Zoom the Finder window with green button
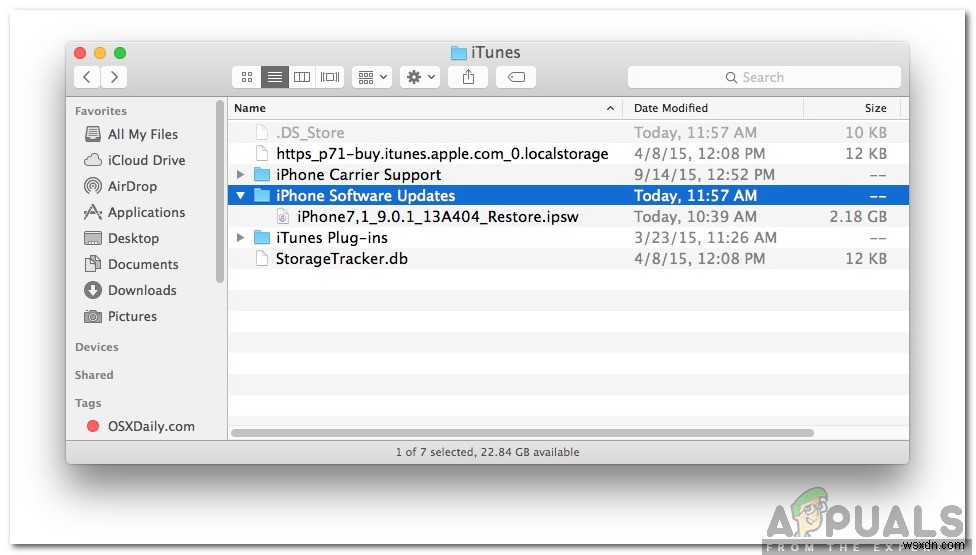The height and width of the screenshot is (555, 976). coord(120,53)
